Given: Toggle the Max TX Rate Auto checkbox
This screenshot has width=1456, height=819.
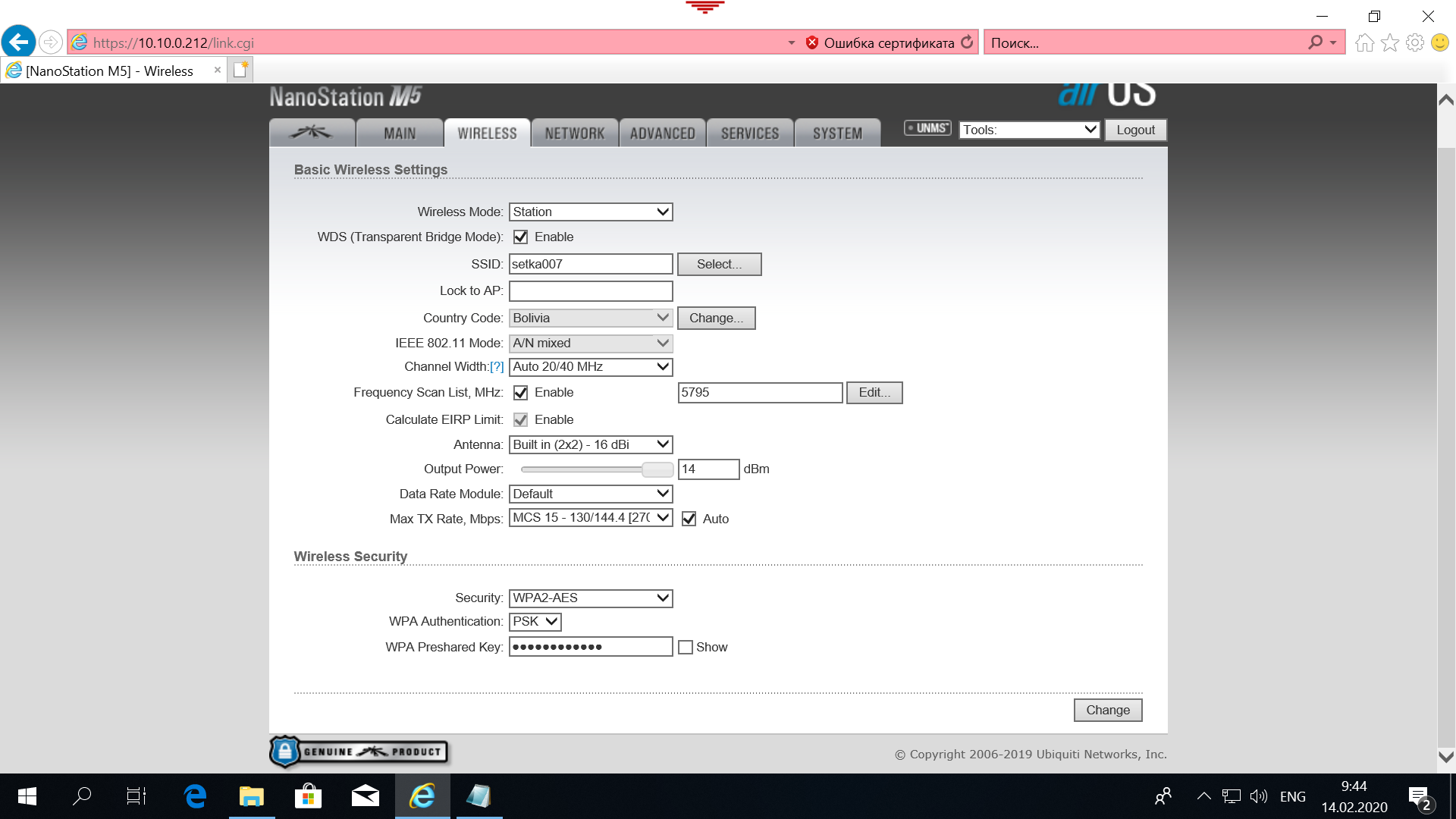Looking at the screenshot, I should coord(689,519).
